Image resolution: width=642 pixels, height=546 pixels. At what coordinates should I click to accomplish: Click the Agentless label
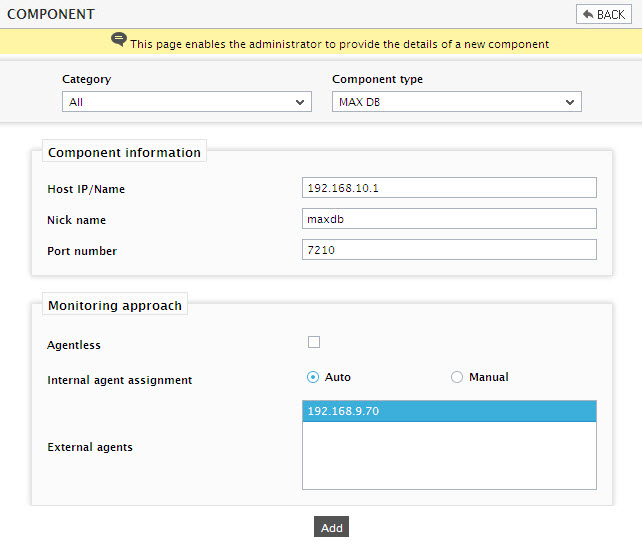coord(74,345)
